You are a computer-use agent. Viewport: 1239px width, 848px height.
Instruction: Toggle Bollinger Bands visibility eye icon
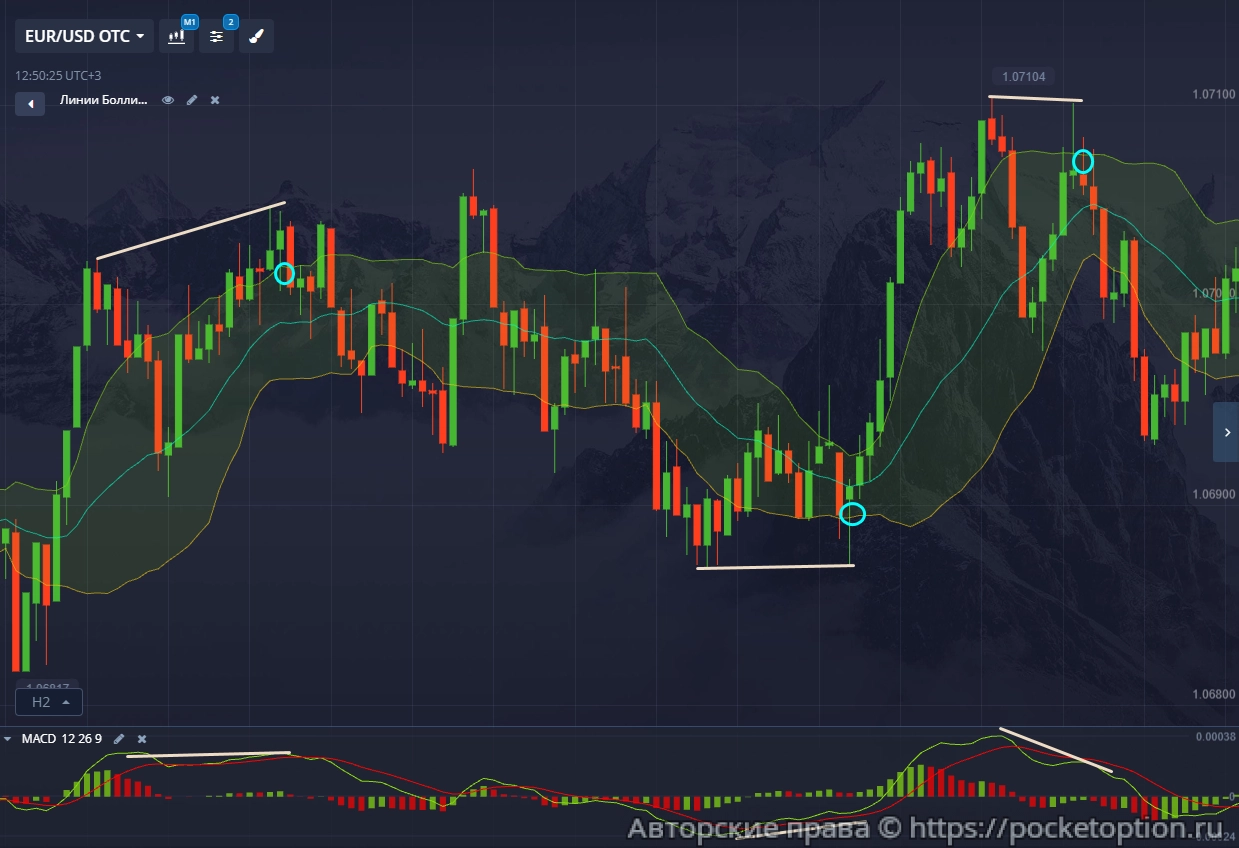coord(168,100)
